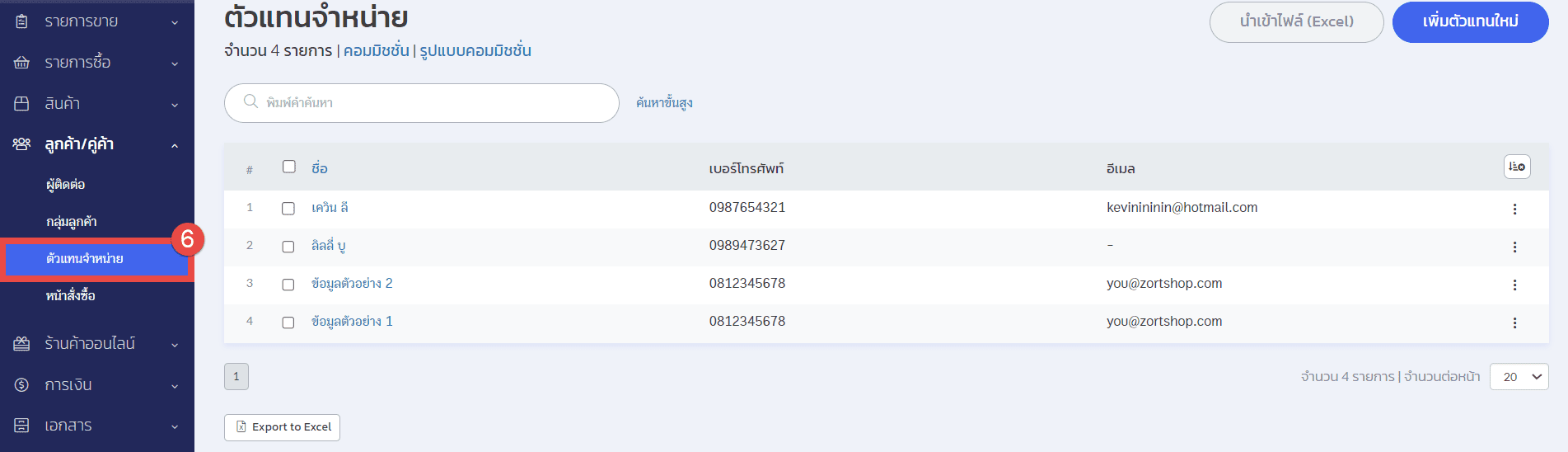Click the search magnifier icon
The height and width of the screenshot is (452, 1568).
point(250,102)
